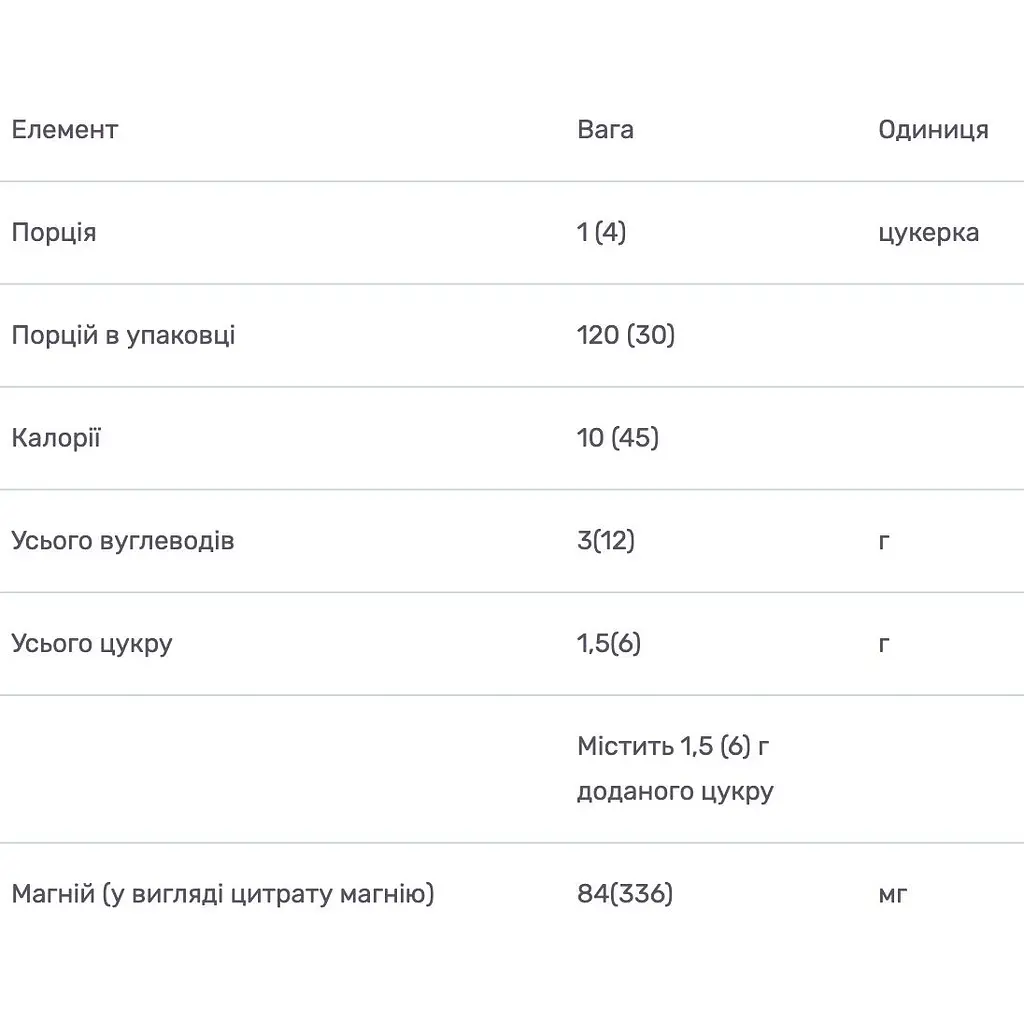Click the "цукерка" unit cell

click(x=928, y=233)
